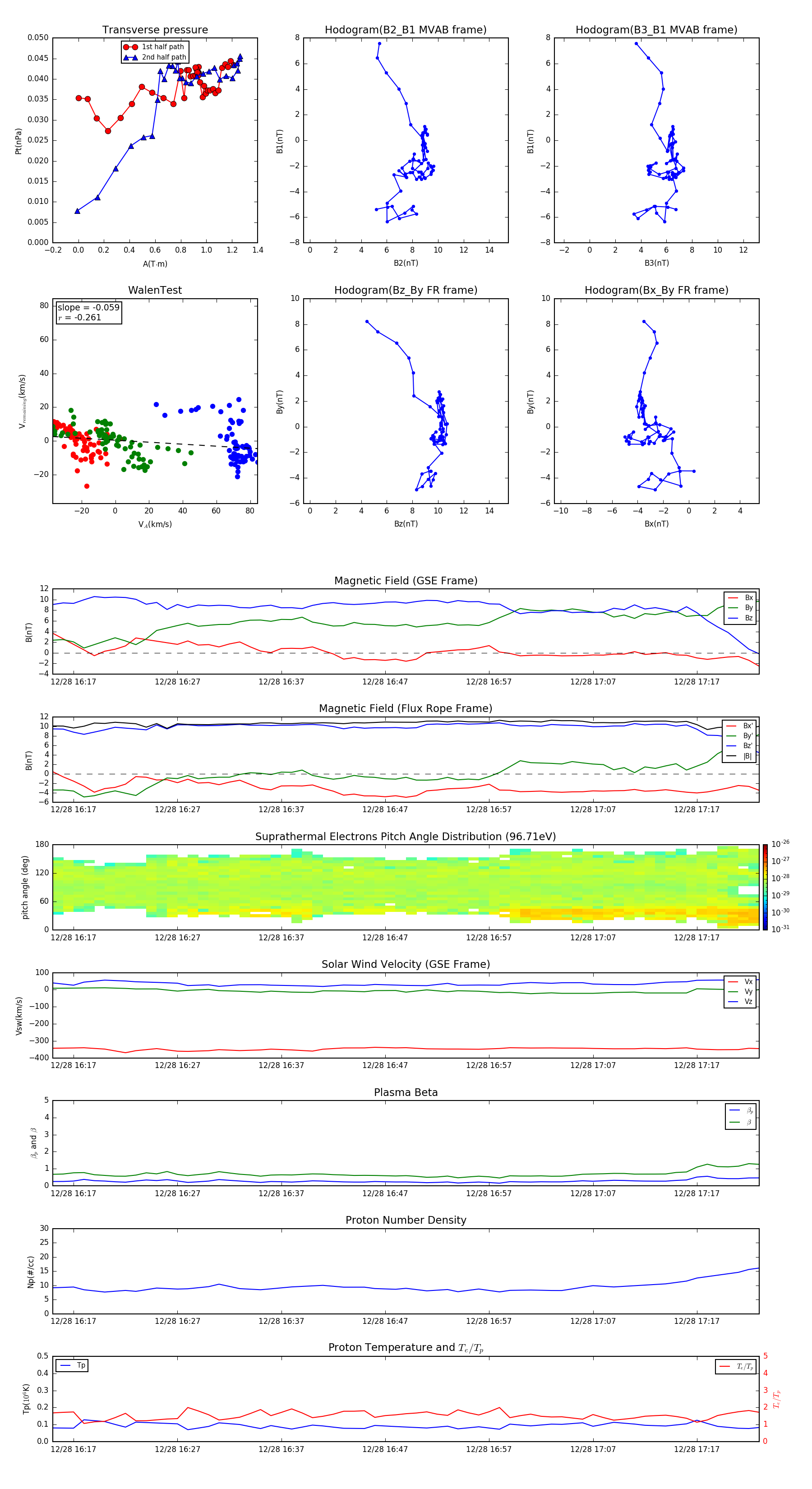This screenshot has height=1489, width=812.
Task: Select the "slope = -0.059" annotation text
Action: (88, 308)
